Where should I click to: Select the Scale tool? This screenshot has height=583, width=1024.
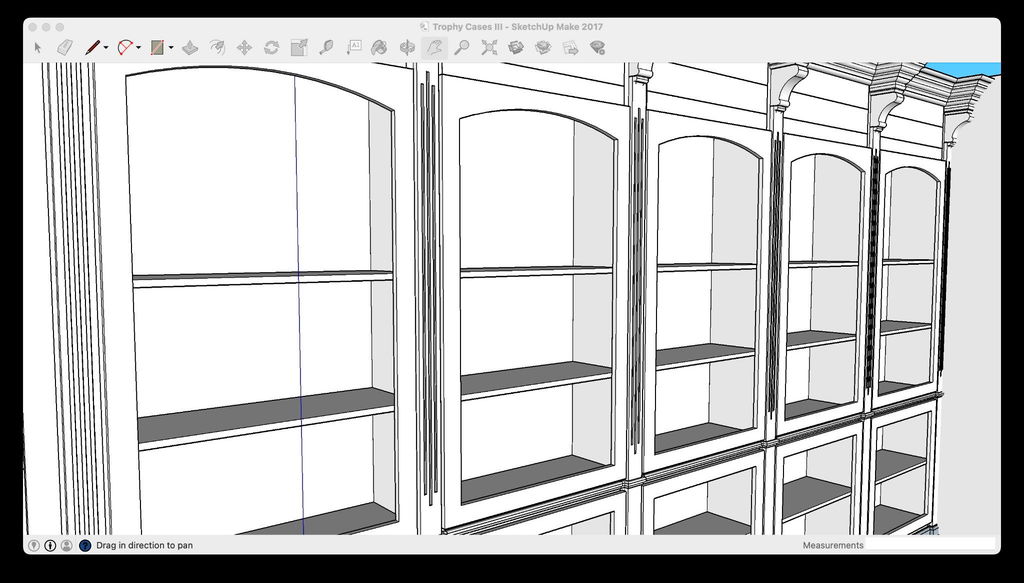[x=297, y=47]
